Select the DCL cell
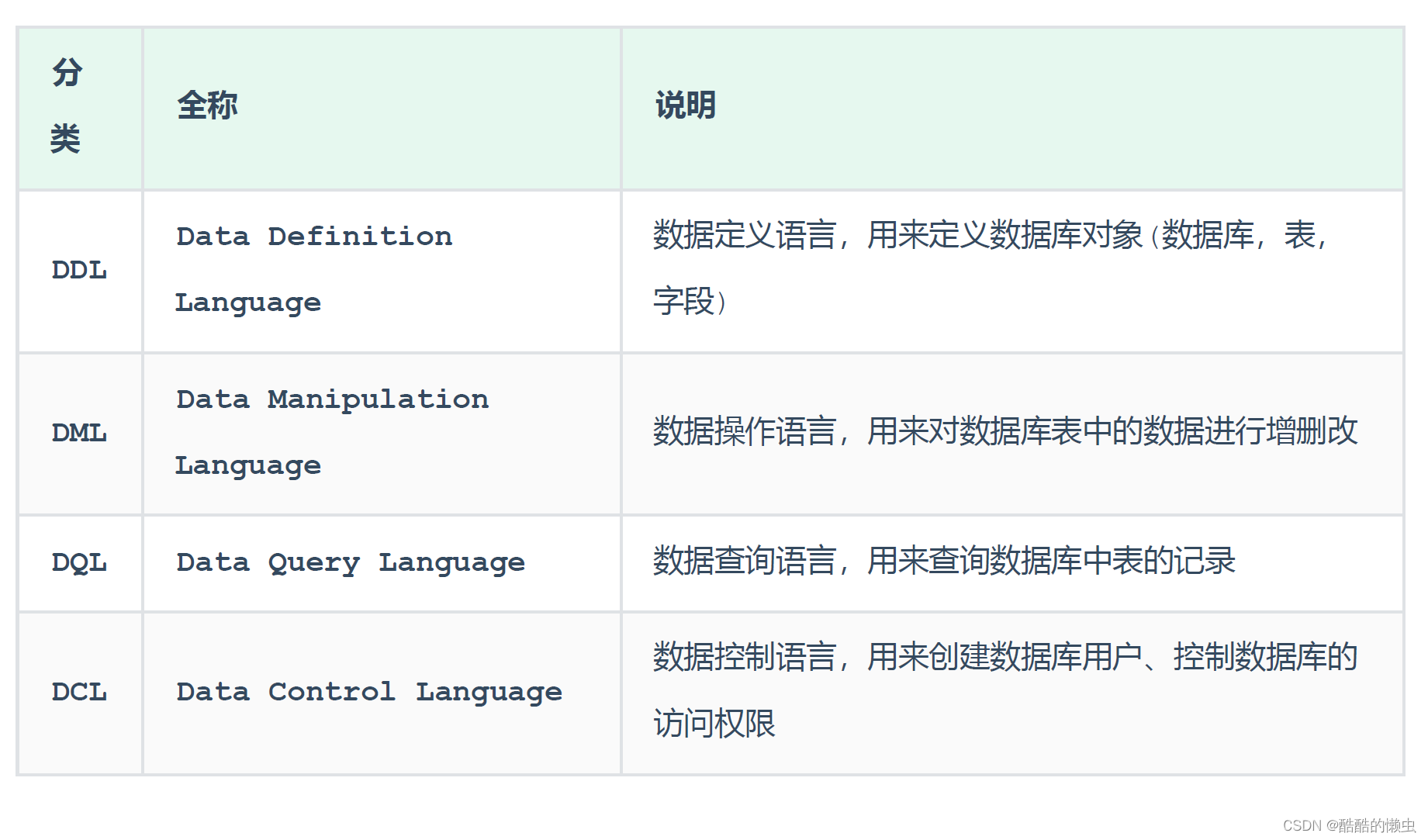This screenshot has width=1428, height=840. pyautogui.click(x=80, y=693)
